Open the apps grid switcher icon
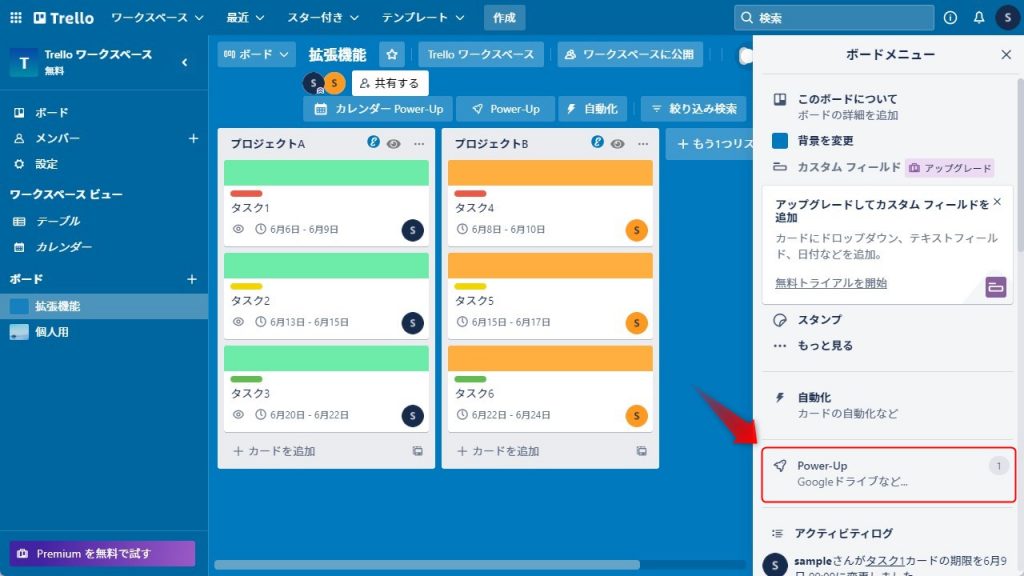The image size is (1024, 576). [x=16, y=18]
